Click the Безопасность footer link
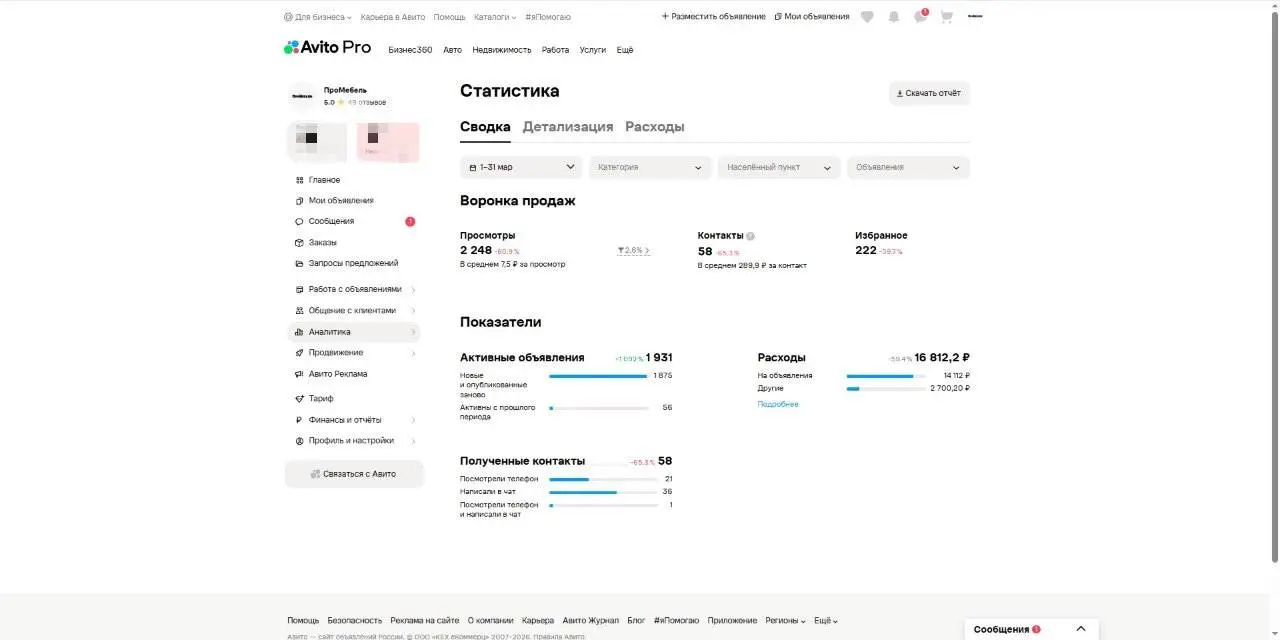The image size is (1280, 640). (x=355, y=621)
